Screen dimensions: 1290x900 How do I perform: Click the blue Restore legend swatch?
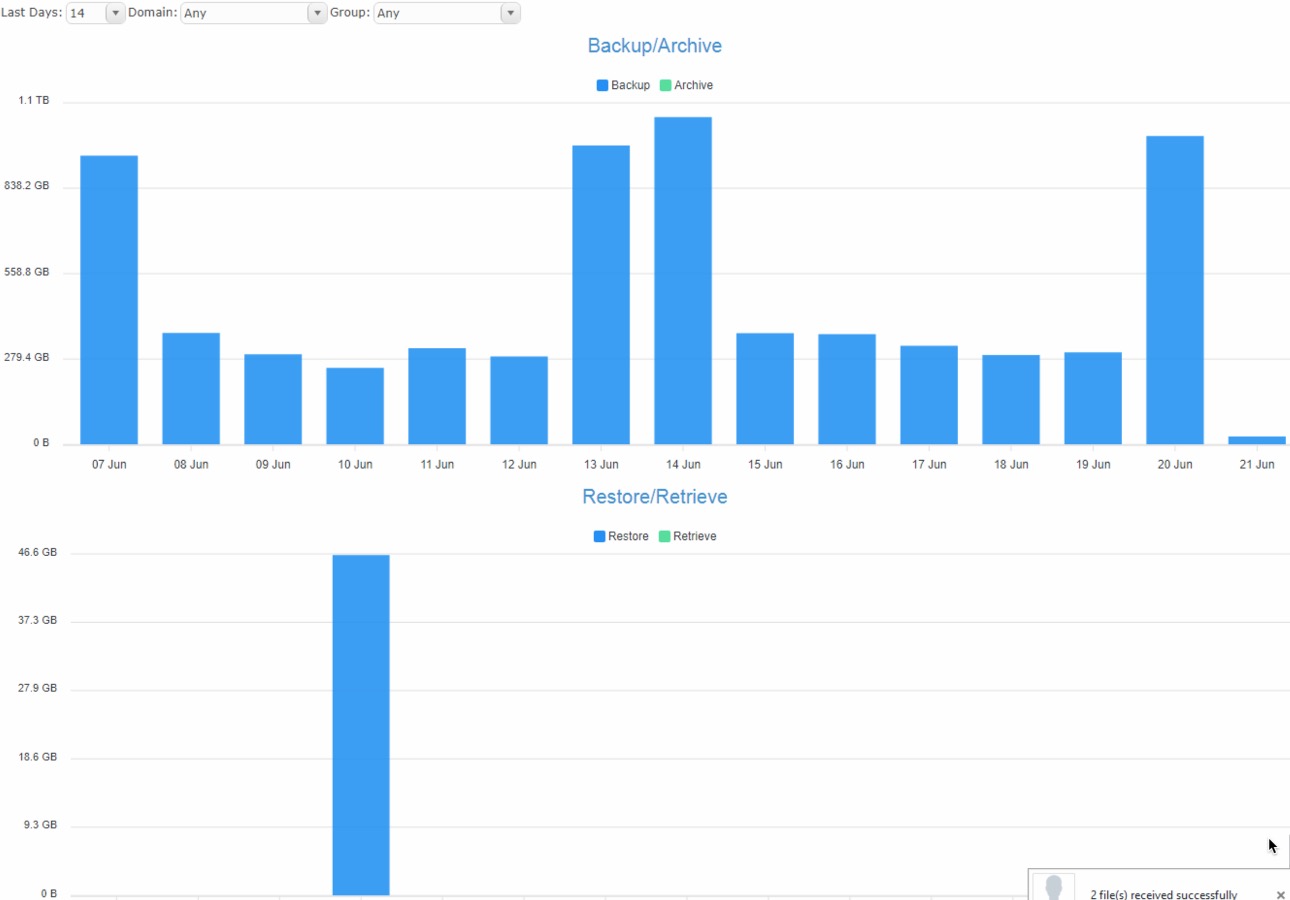(599, 536)
